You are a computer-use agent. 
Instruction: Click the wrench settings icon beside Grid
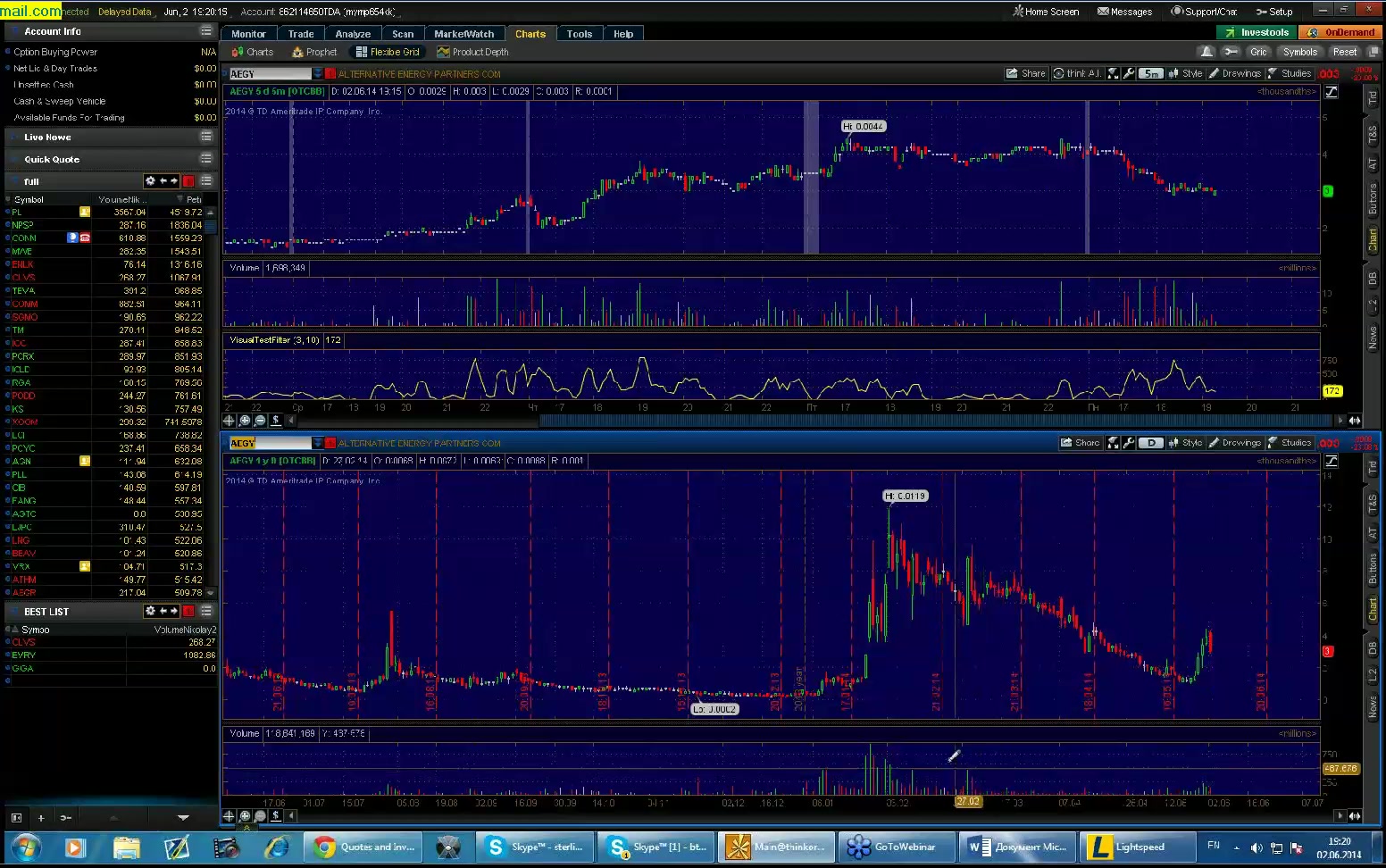1231,52
